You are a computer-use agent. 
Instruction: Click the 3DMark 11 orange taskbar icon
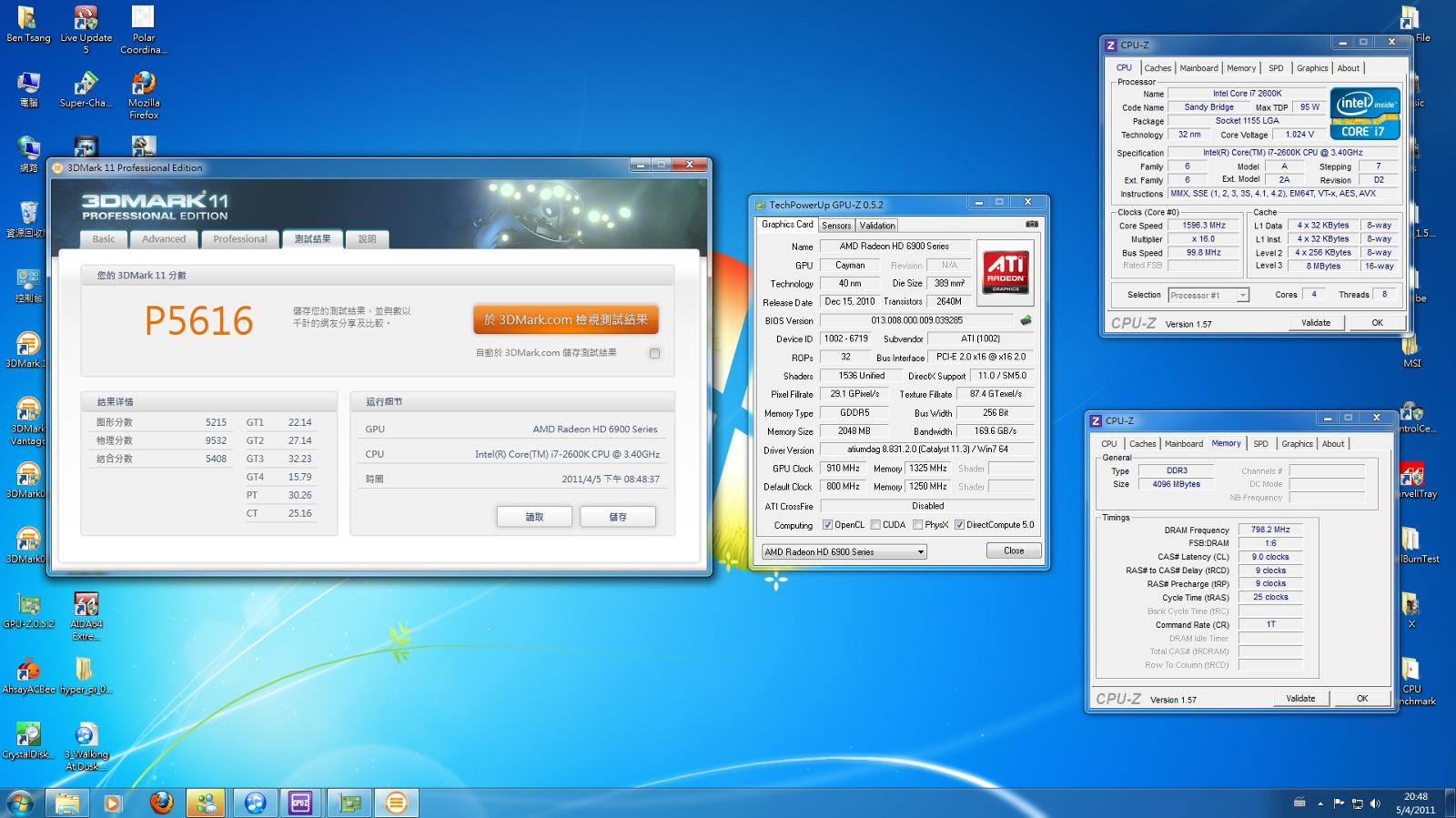[395, 803]
